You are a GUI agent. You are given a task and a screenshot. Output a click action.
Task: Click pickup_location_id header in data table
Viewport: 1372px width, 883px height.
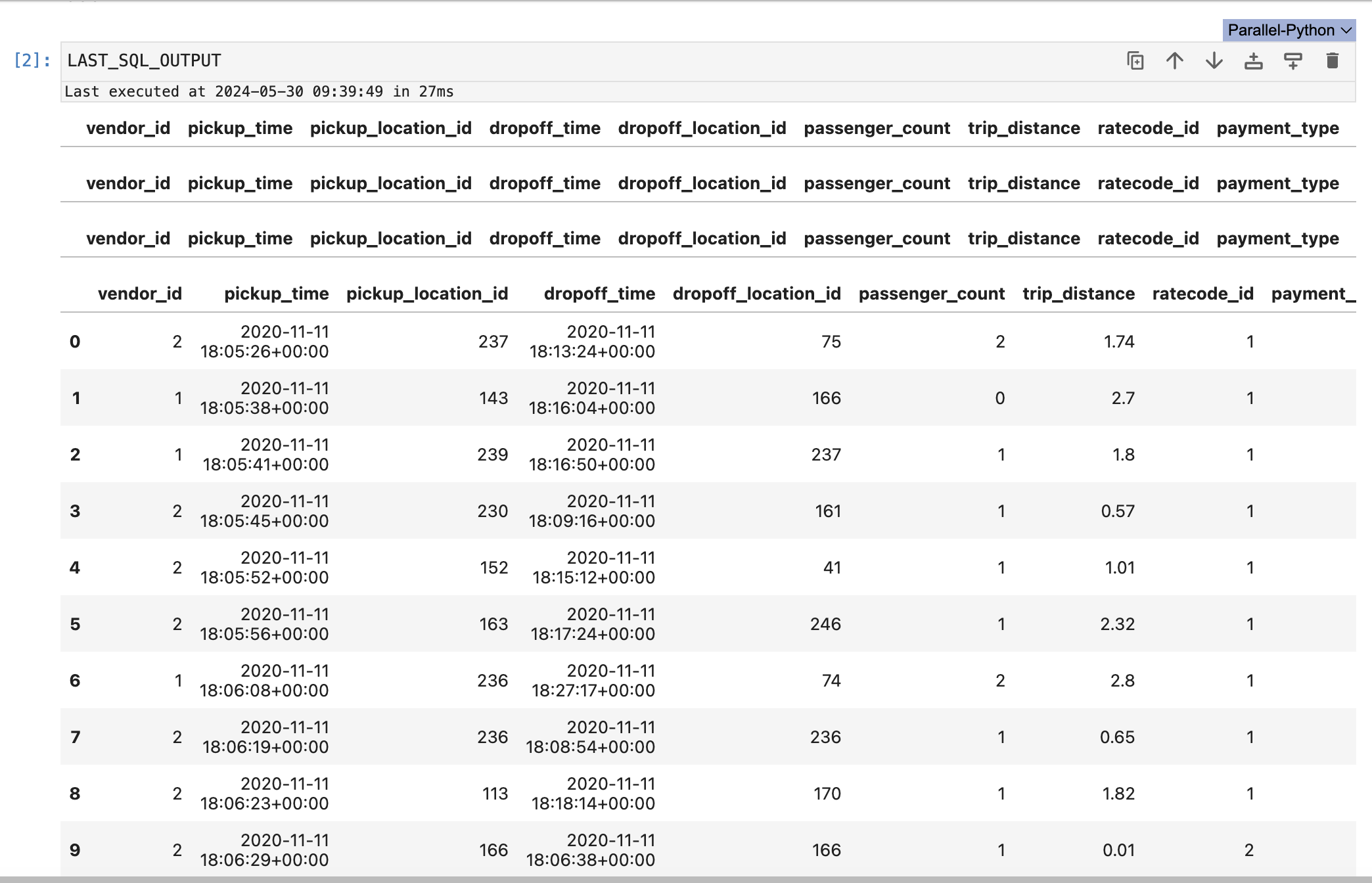427,294
